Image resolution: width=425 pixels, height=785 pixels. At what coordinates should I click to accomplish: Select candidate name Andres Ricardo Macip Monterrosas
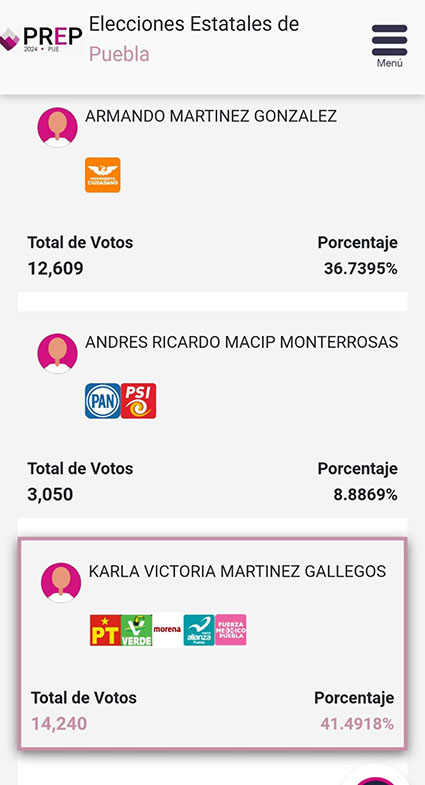pyautogui.click(x=242, y=342)
